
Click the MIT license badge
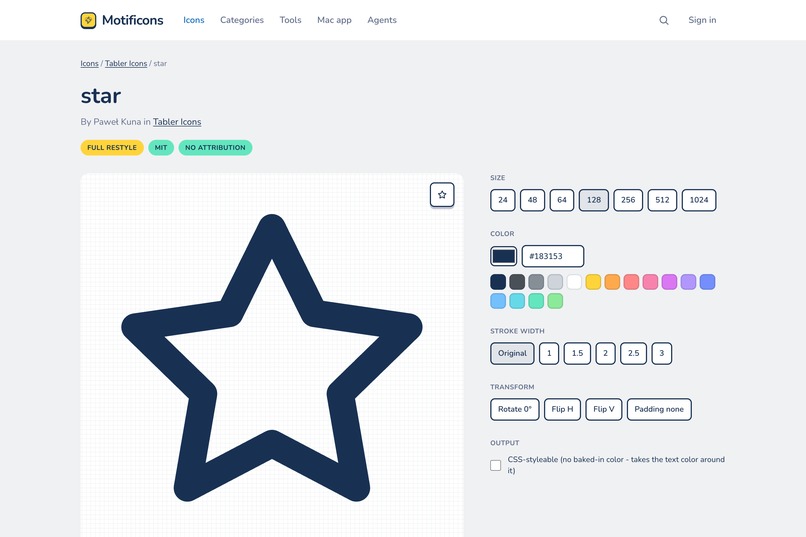(161, 147)
